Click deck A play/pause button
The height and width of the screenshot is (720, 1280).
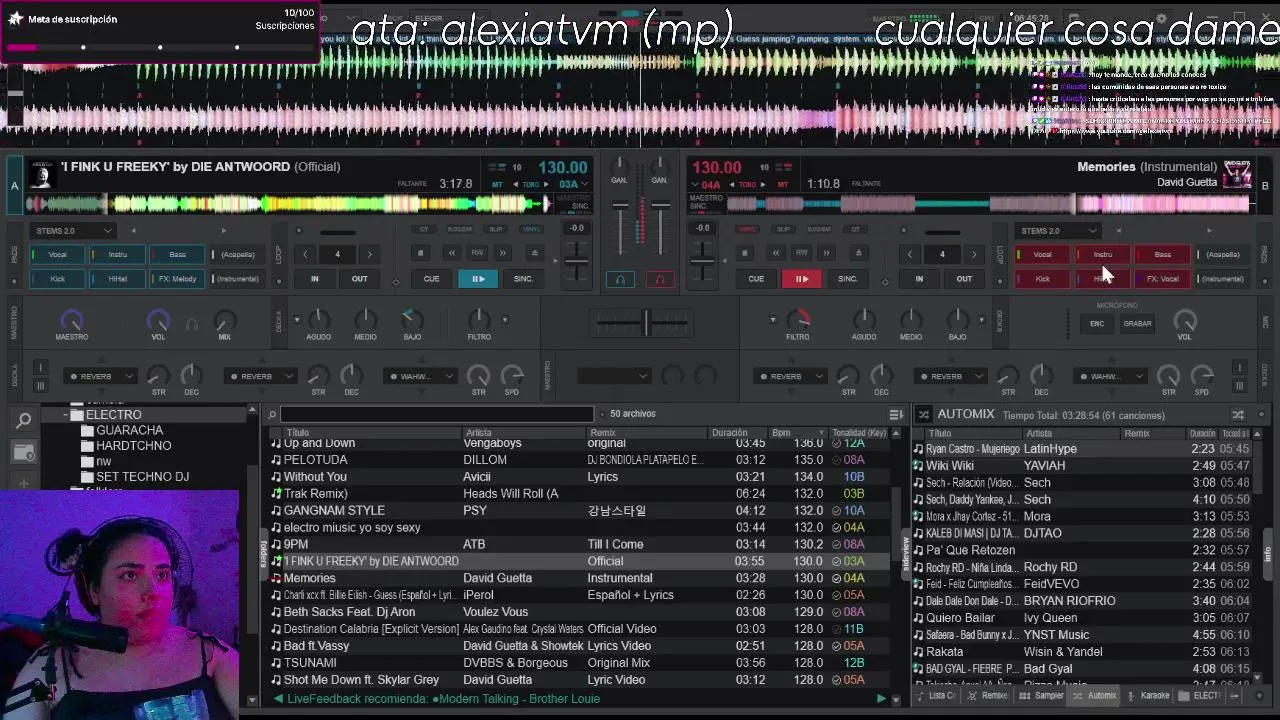click(x=478, y=279)
